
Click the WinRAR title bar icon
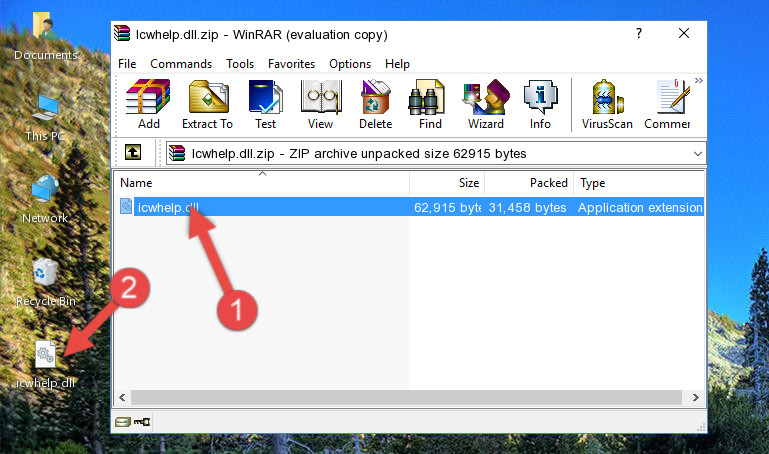pos(122,33)
